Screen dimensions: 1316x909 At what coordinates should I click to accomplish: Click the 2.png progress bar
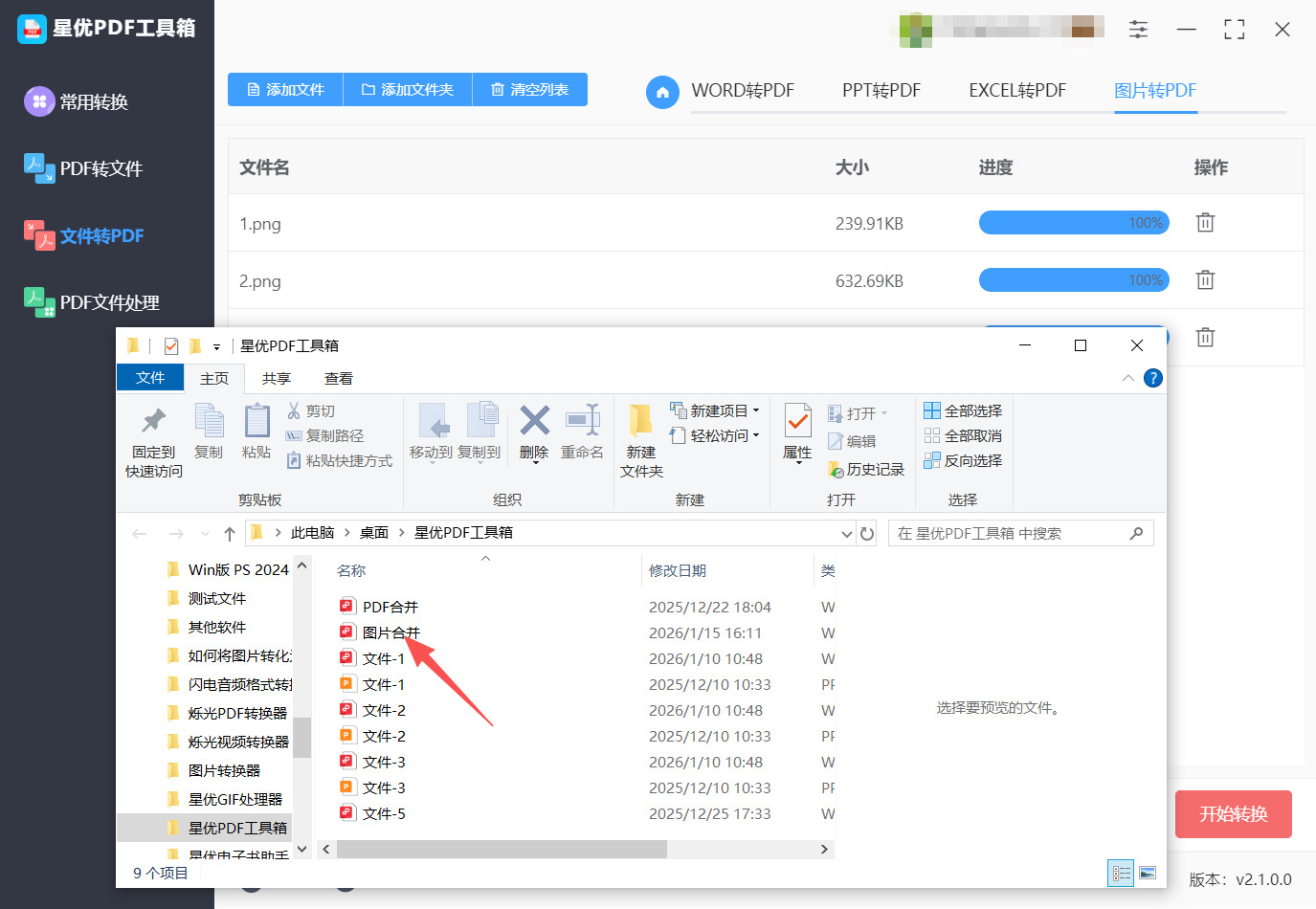click(1074, 280)
